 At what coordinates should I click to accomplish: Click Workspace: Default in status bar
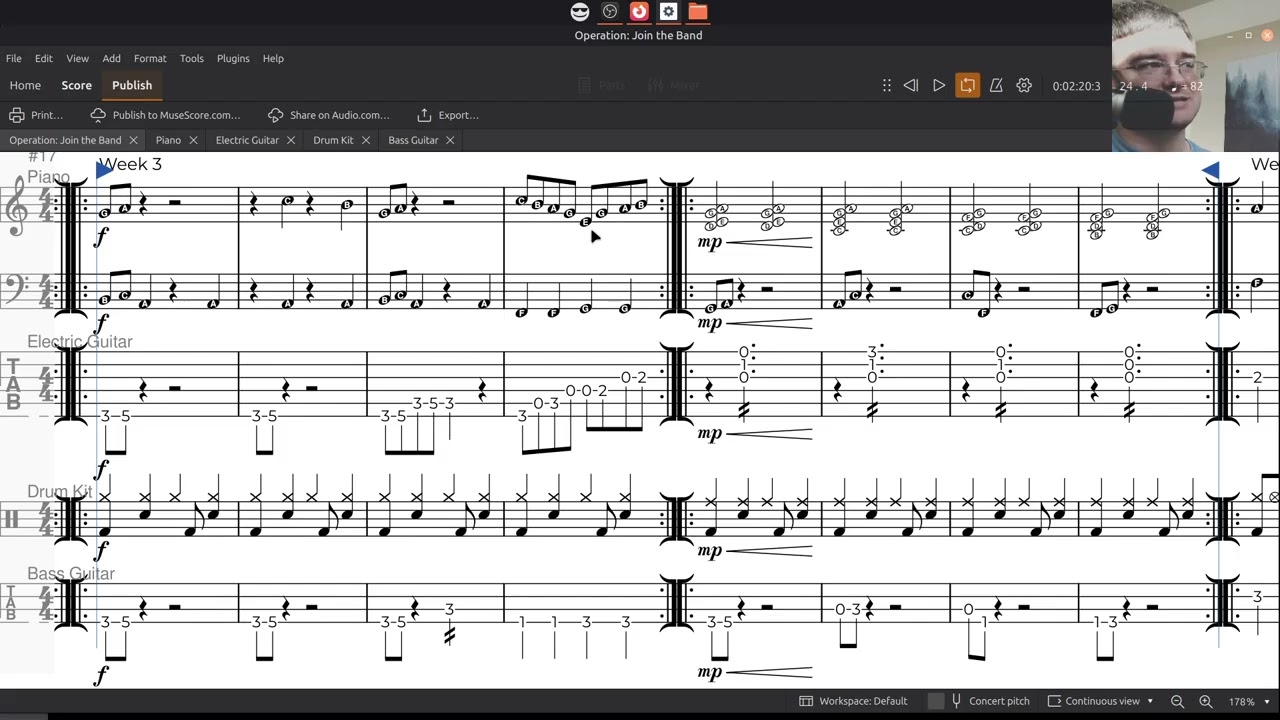coord(853,701)
